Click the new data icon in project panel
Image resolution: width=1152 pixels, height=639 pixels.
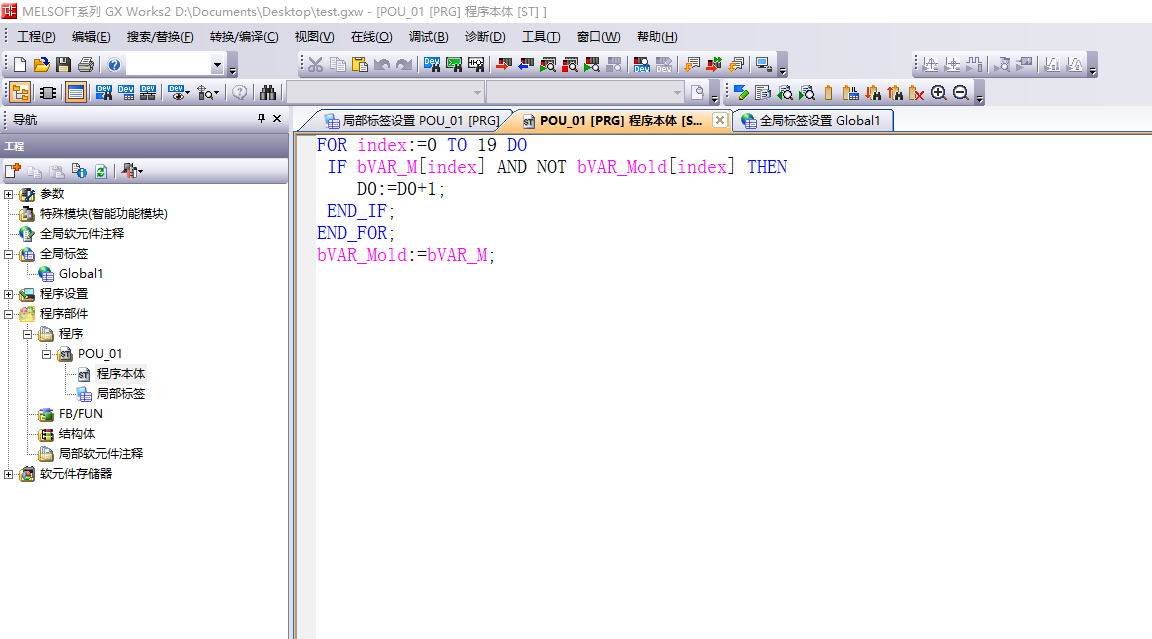coord(13,171)
